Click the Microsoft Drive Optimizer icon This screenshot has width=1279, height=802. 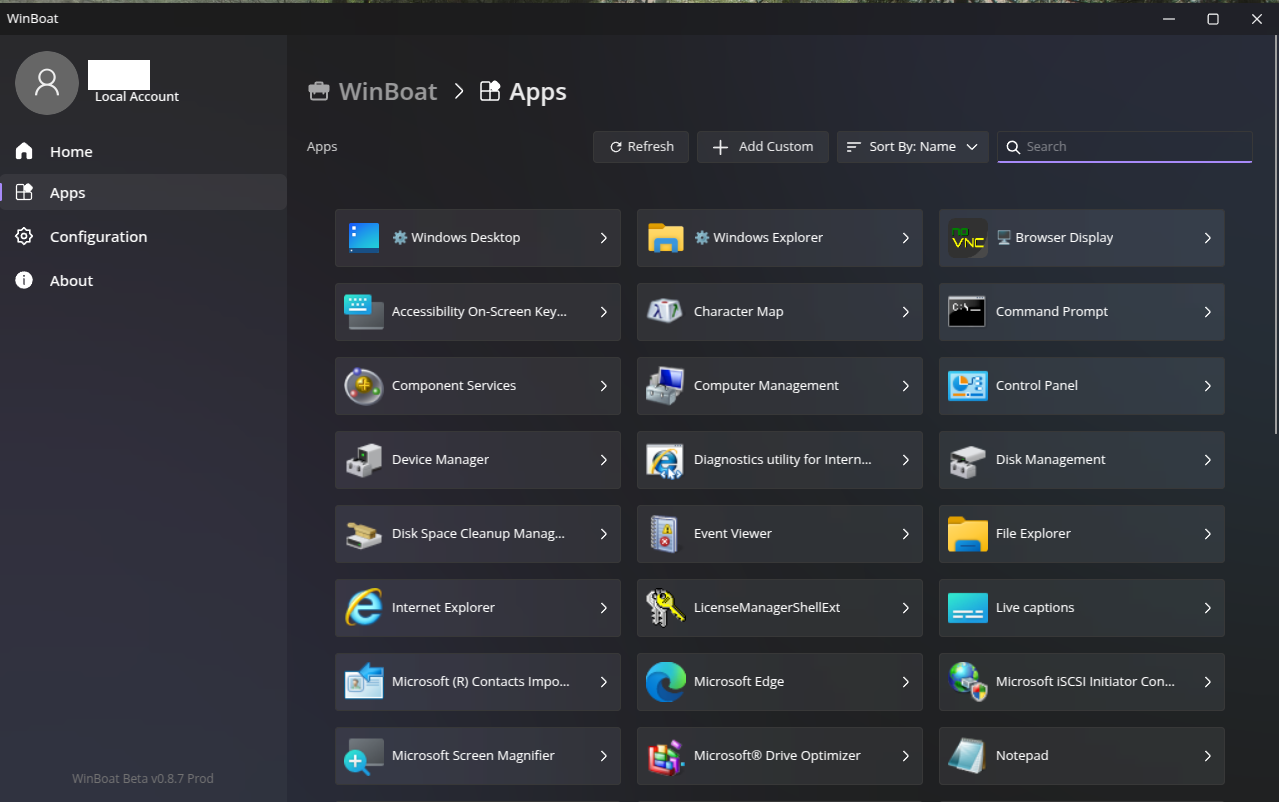coord(666,756)
